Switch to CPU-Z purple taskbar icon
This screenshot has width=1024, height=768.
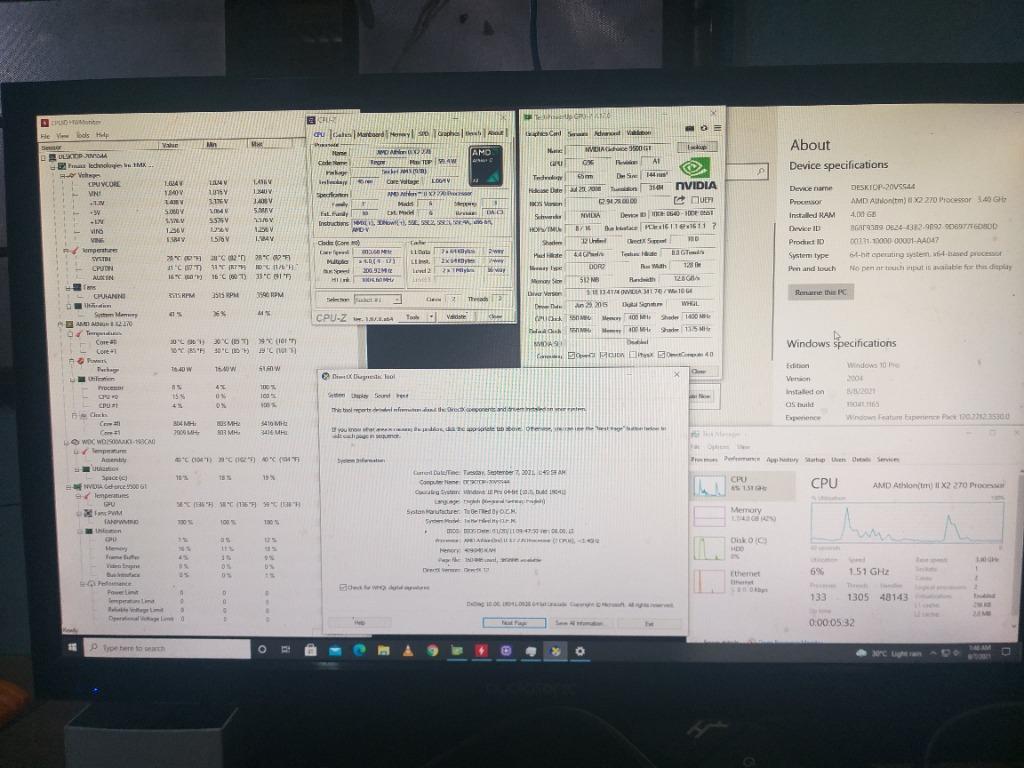pos(506,650)
